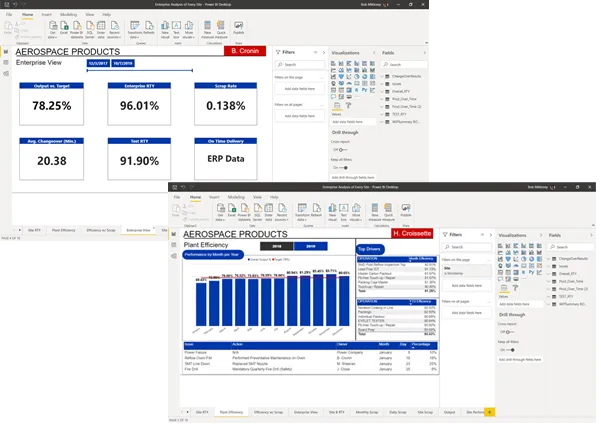
Task: Switch to Report view in back window sidebar
Action: tap(6, 51)
